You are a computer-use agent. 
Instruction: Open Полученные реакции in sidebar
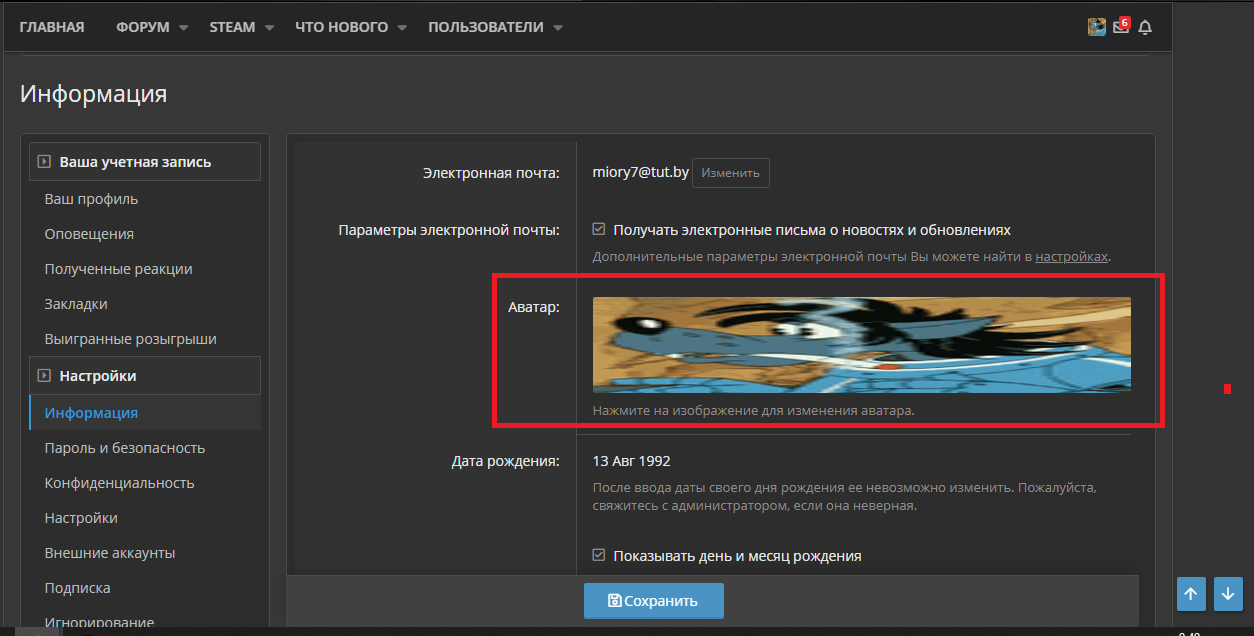[x=119, y=269]
